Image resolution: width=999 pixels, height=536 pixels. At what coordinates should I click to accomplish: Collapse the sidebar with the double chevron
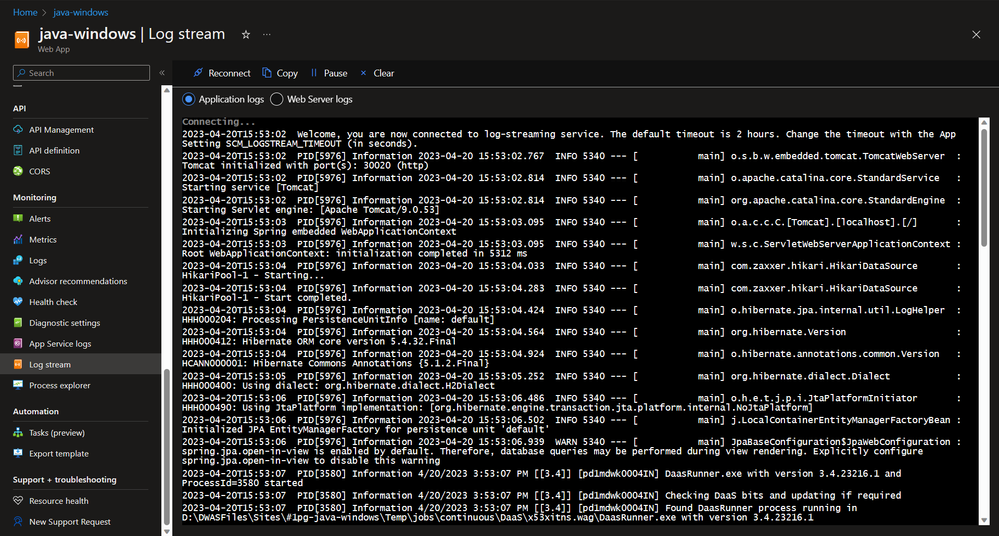[x=162, y=73]
